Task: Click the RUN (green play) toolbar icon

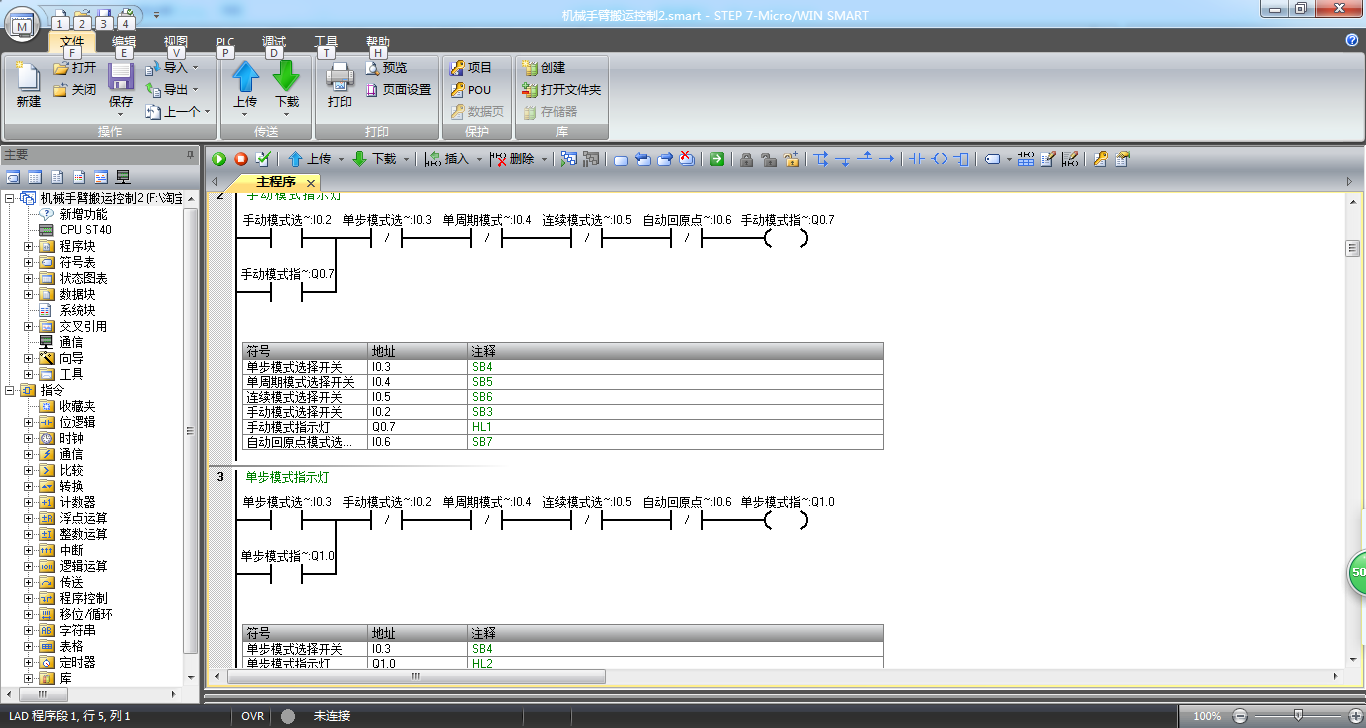Action: pyautogui.click(x=219, y=159)
